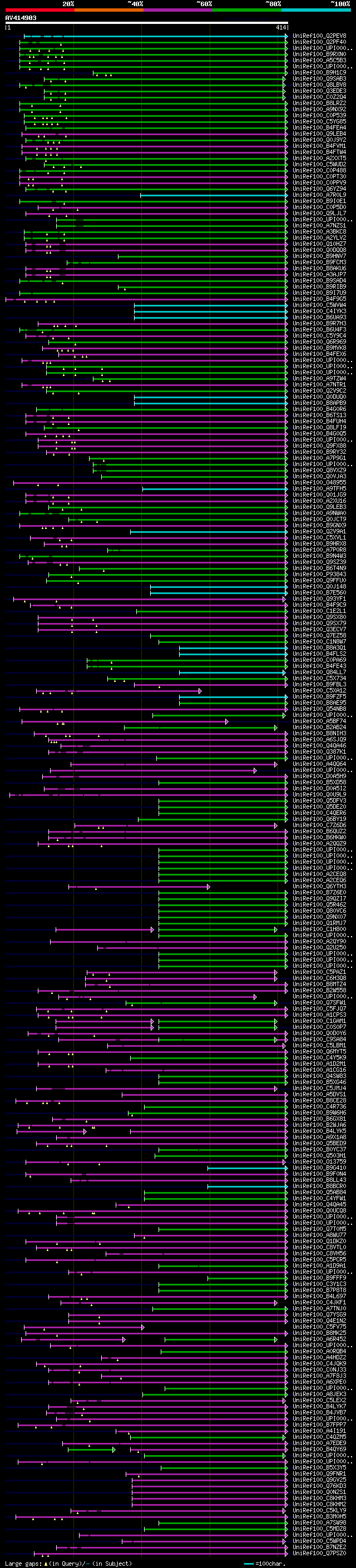Screen dimensions: 356x1568
Task: Click the white query sequence bar
Action: pos(146,22)
